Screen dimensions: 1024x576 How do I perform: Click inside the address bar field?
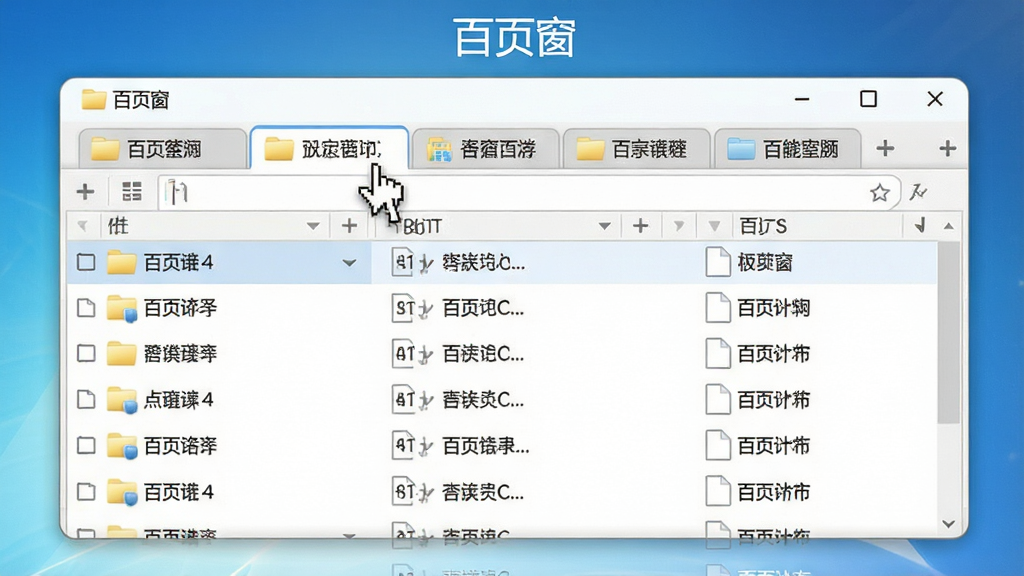click(529, 193)
